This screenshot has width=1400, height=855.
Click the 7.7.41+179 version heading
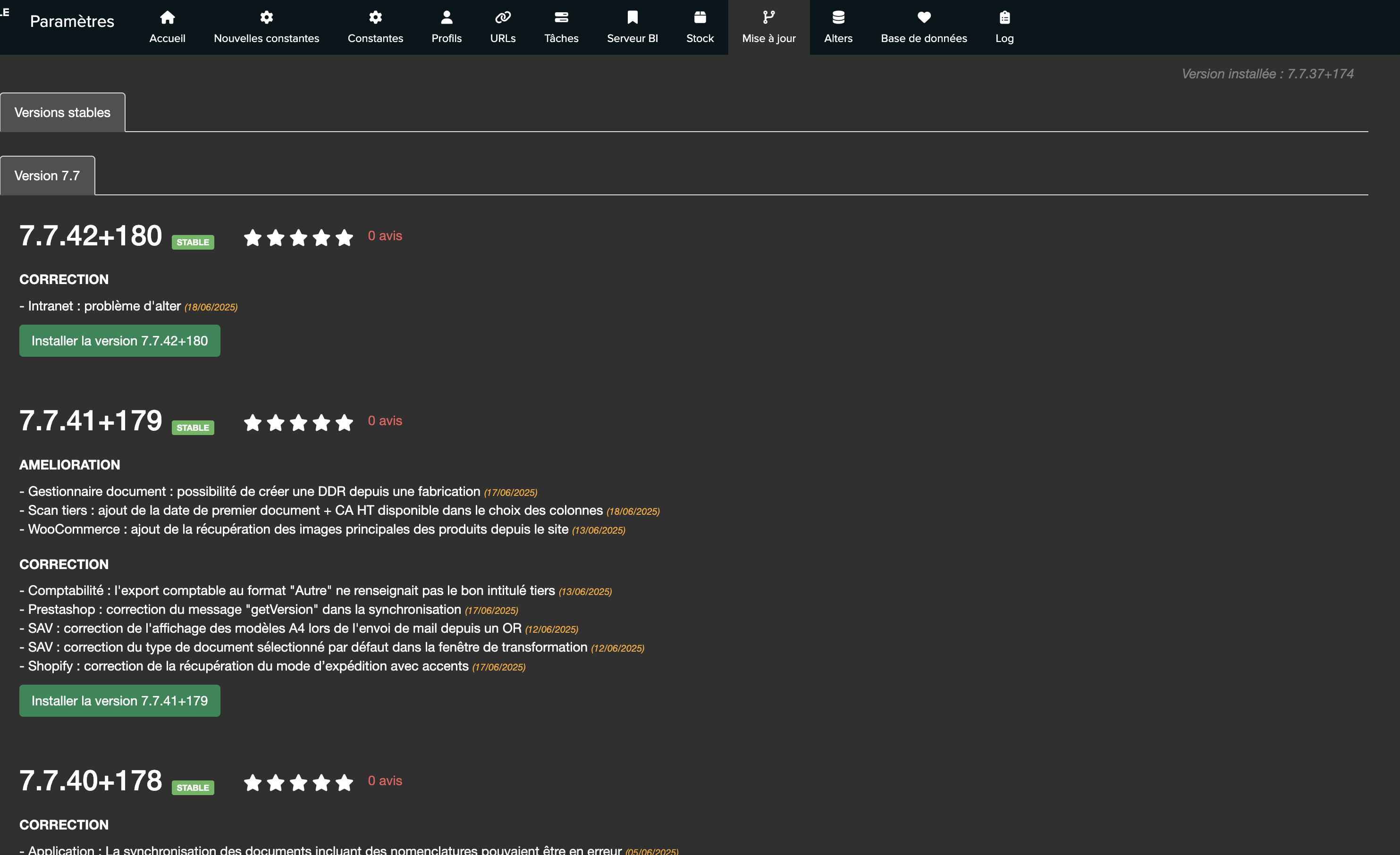(x=91, y=421)
